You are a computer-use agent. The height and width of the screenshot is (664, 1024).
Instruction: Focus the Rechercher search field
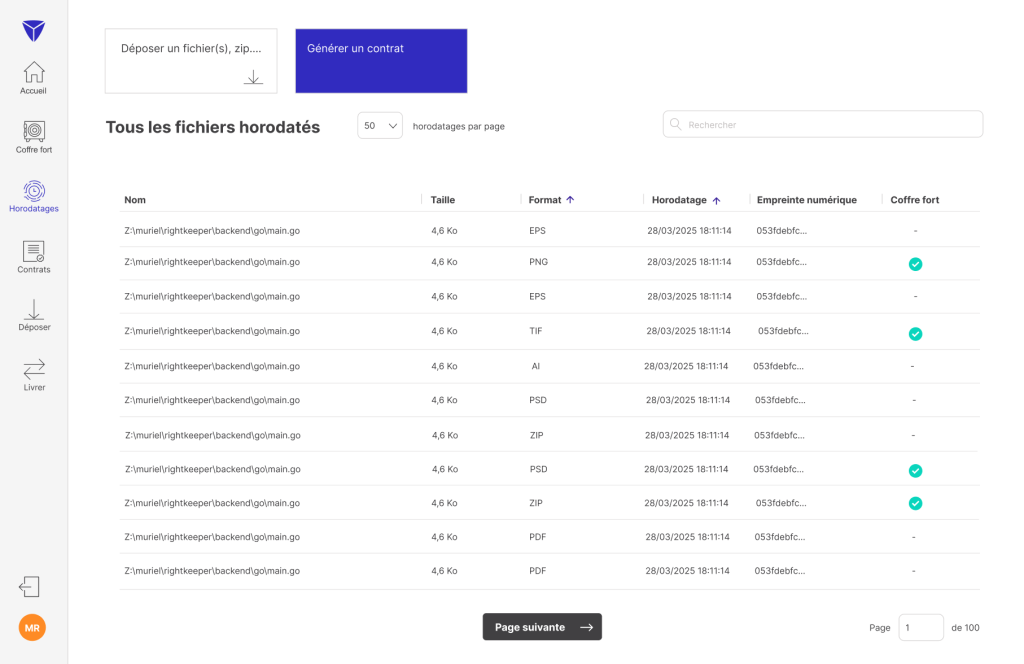click(823, 124)
